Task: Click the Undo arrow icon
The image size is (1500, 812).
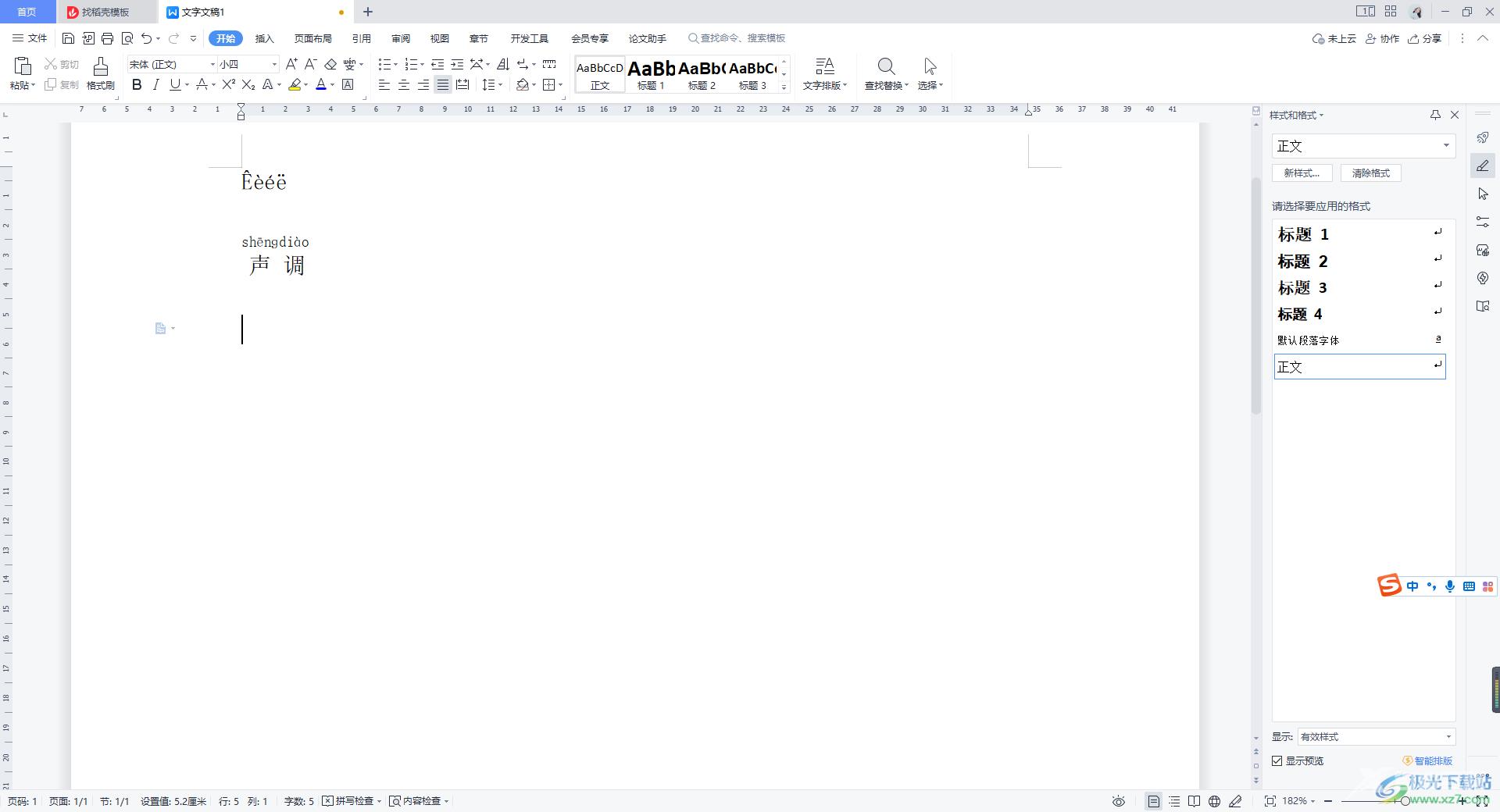Action: tap(146, 38)
